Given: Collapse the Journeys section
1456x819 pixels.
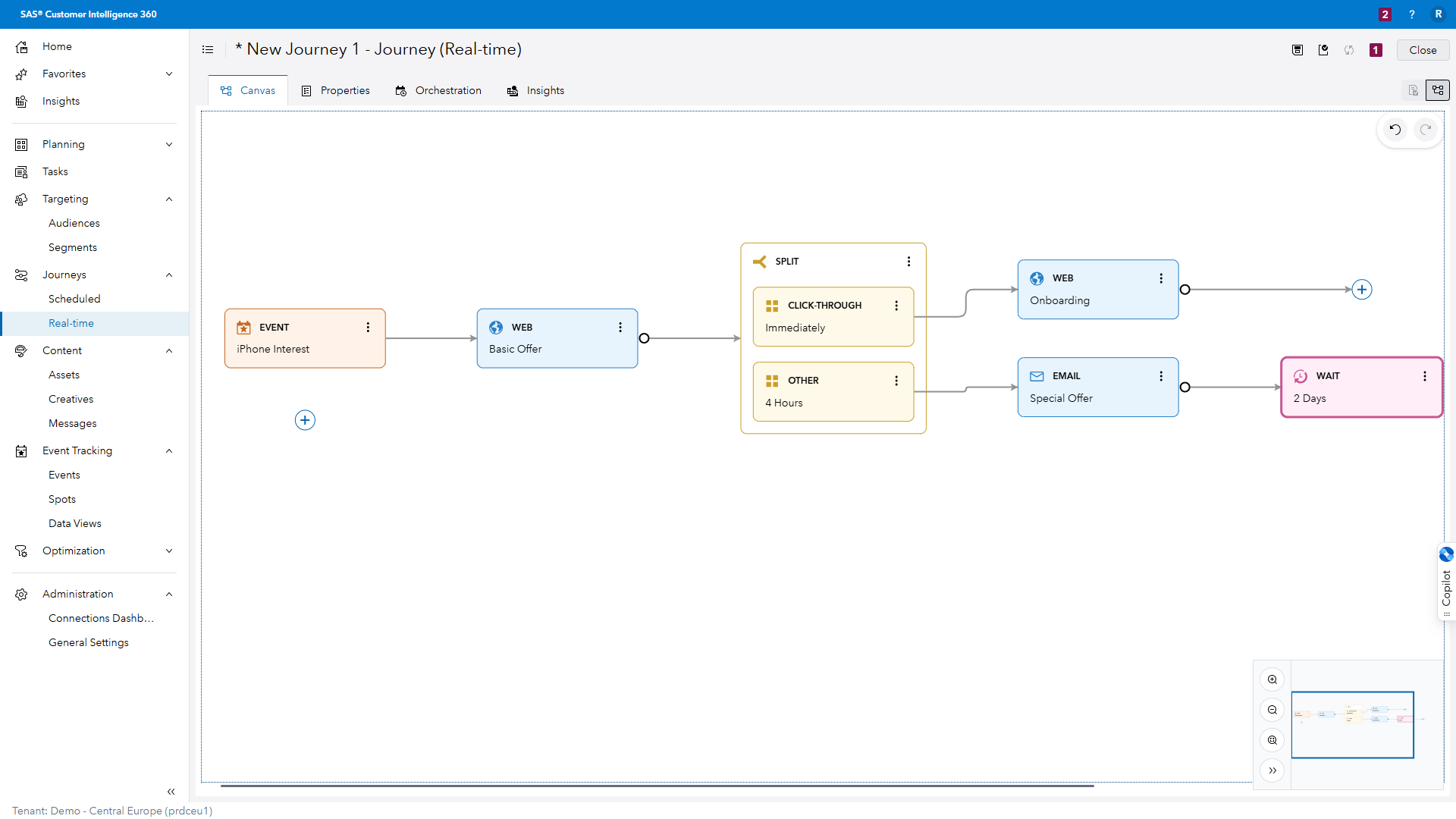Looking at the screenshot, I should click(x=169, y=275).
